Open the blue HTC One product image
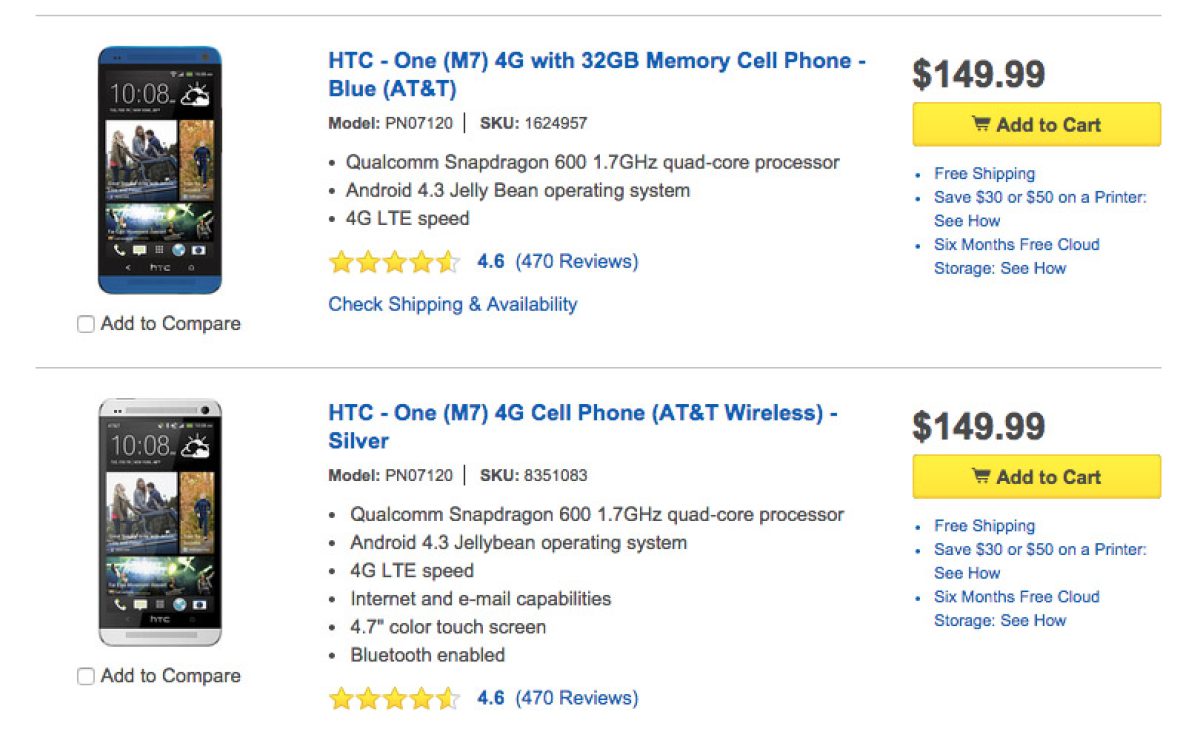The height and width of the screenshot is (740, 1200). tap(159, 170)
